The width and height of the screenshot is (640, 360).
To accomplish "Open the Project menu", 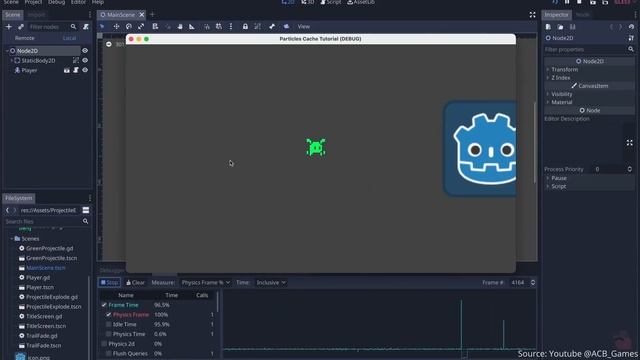I will coord(33,2).
